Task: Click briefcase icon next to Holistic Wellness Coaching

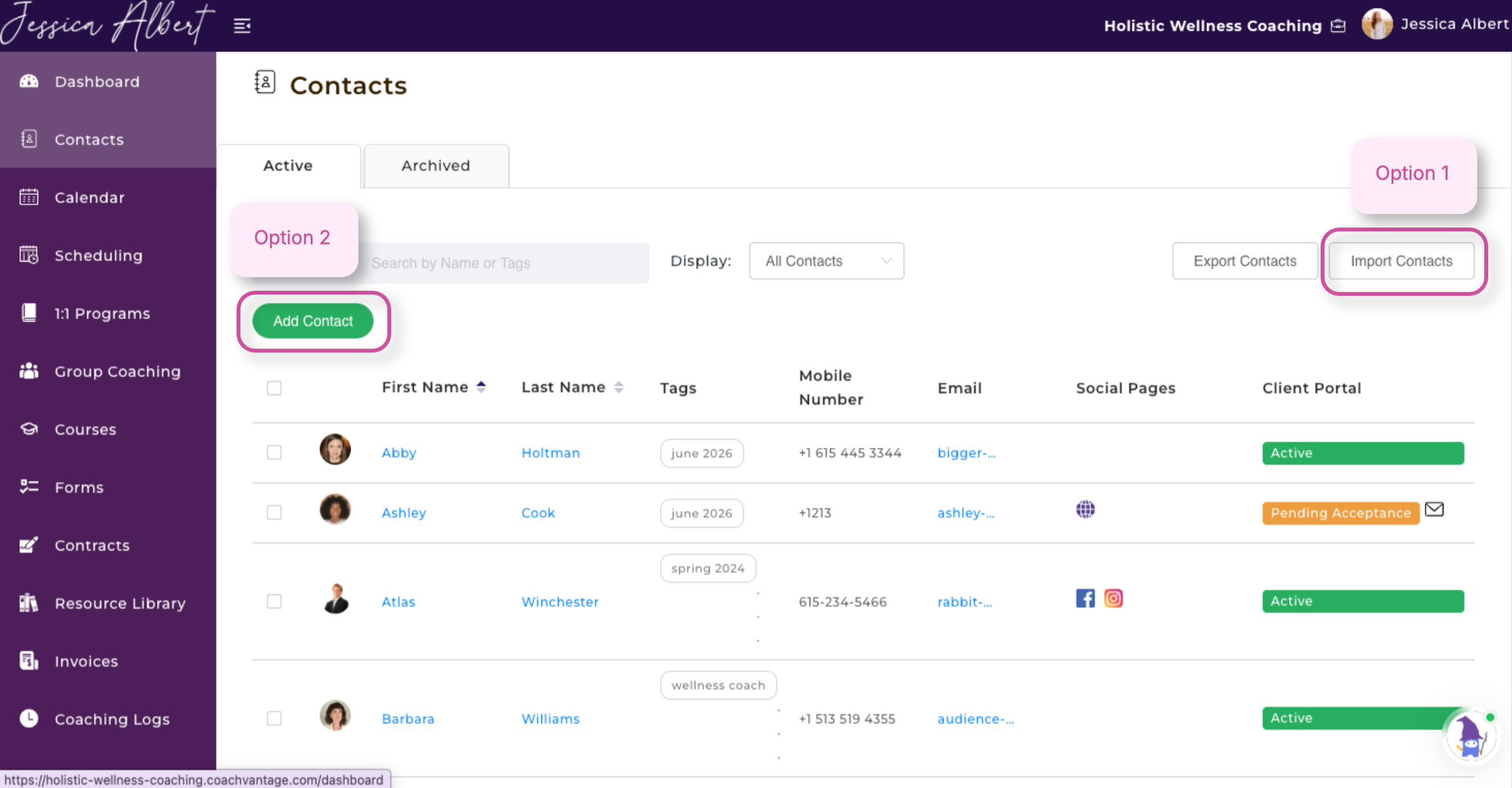Action: click(x=1339, y=26)
